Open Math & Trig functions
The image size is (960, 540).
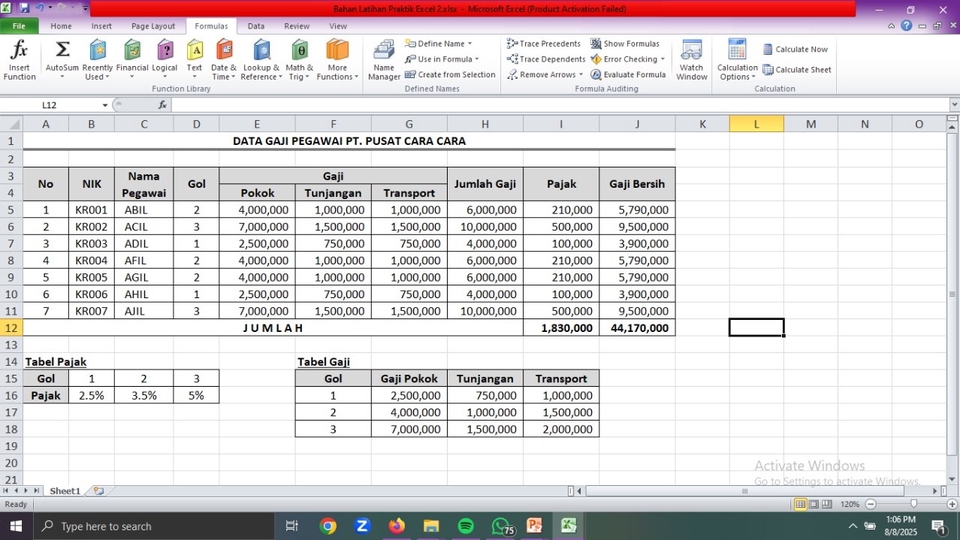pyautogui.click(x=299, y=59)
